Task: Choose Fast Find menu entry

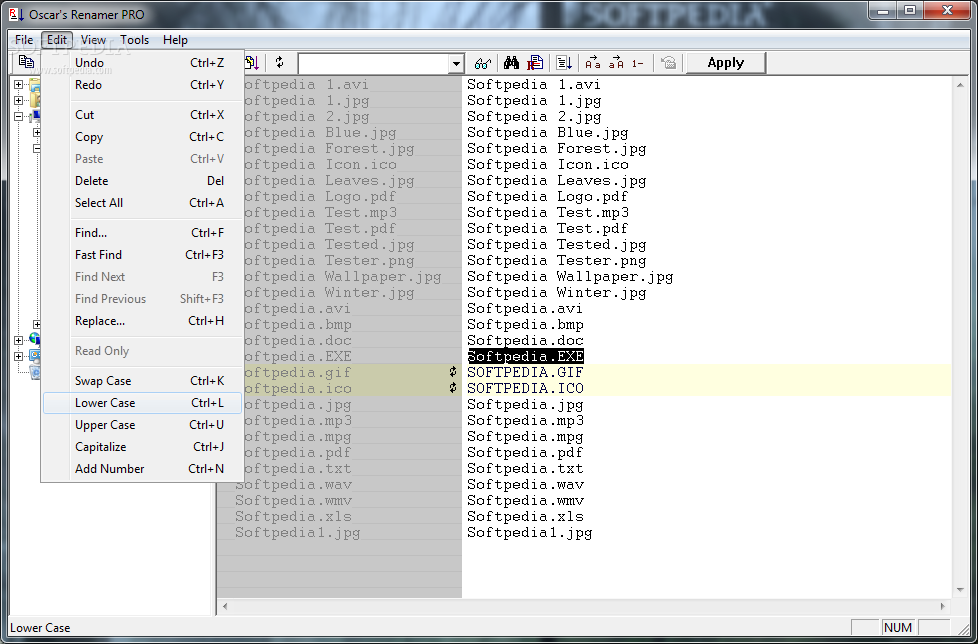Action: tap(142, 254)
